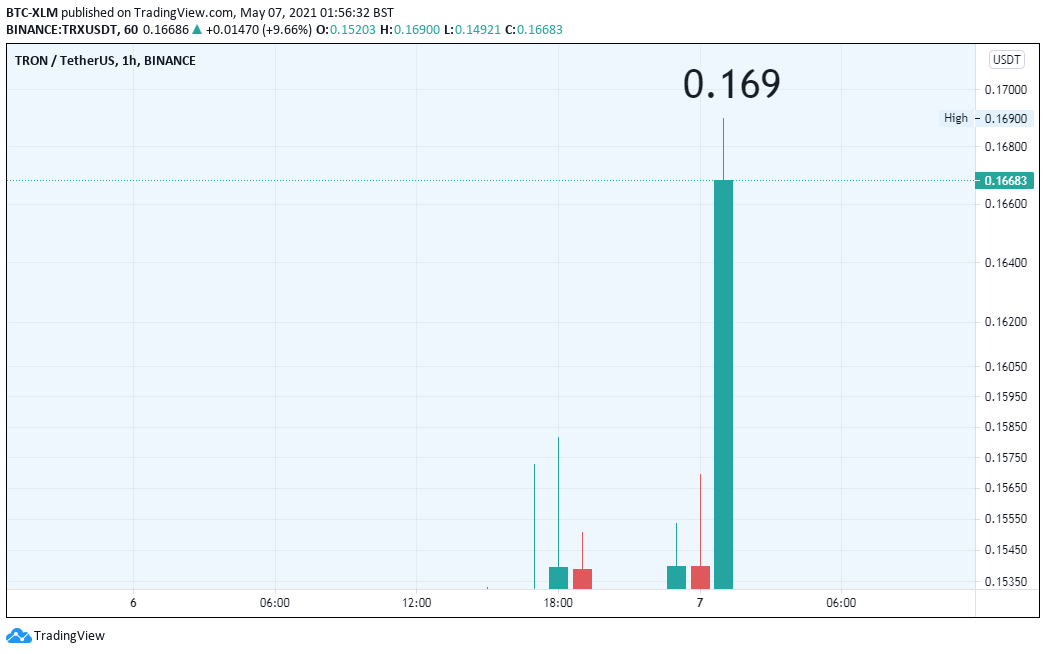Click the tall green candle at 7
This screenshot has width=1046, height=654.
pyautogui.click(x=723, y=384)
